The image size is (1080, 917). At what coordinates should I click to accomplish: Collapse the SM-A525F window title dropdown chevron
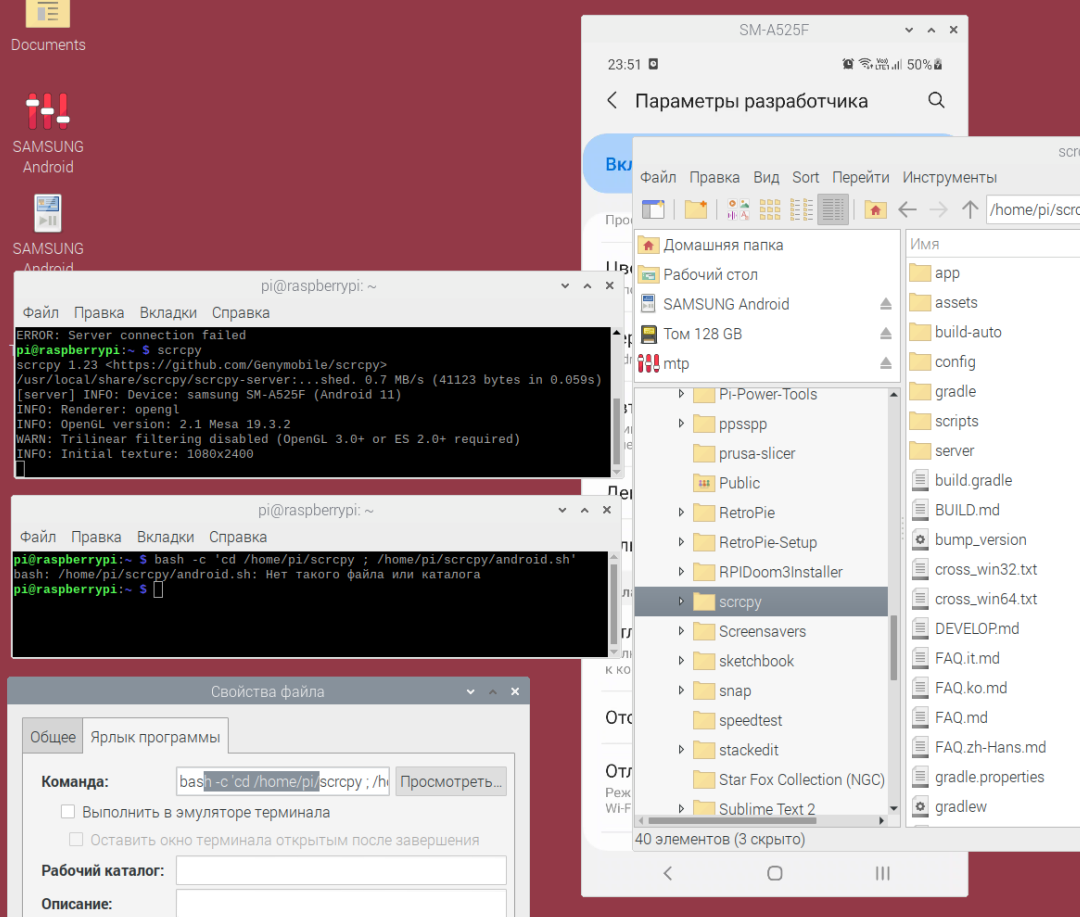907,29
